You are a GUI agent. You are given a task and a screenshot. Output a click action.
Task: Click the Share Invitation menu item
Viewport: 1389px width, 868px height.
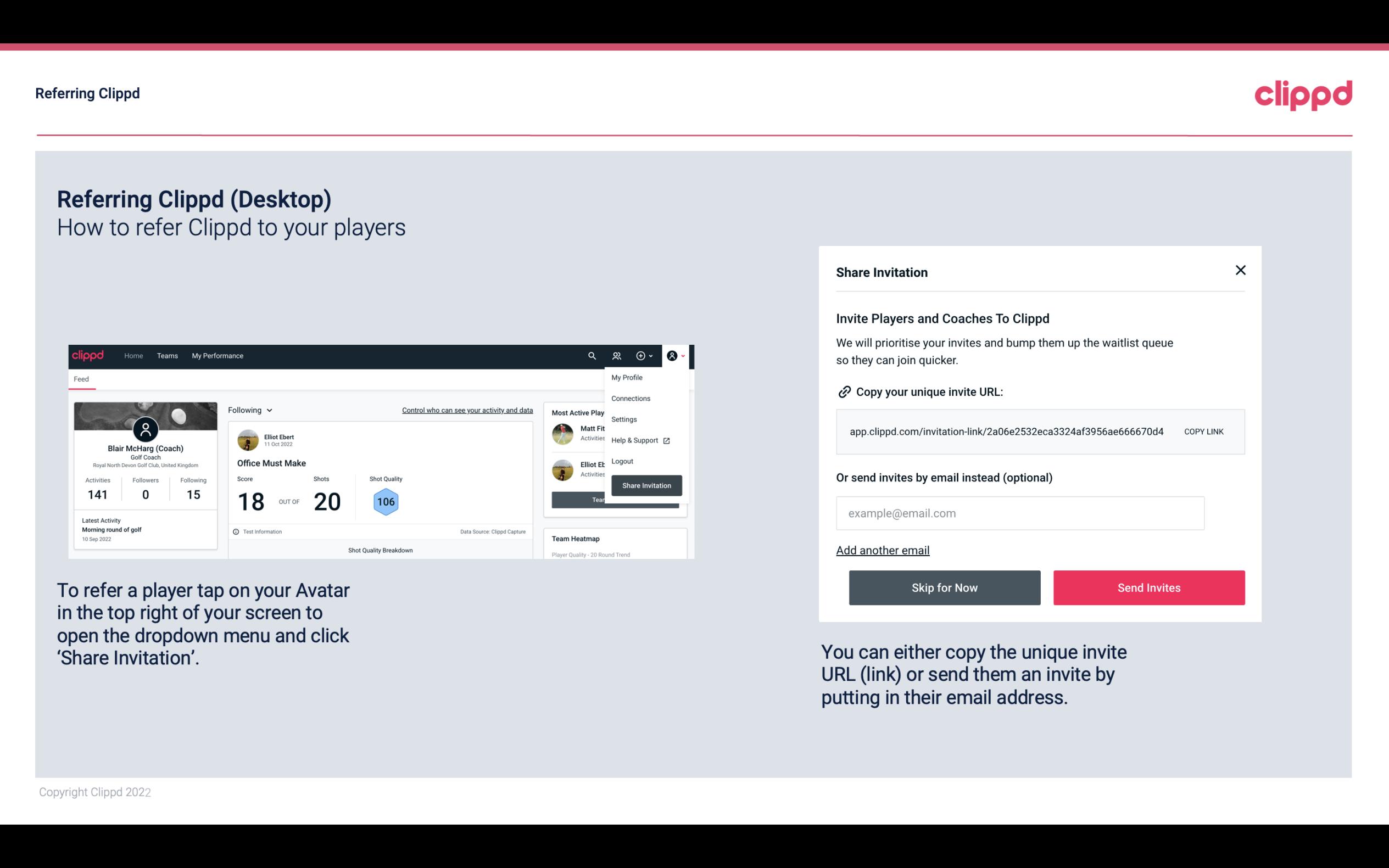(646, 485)
